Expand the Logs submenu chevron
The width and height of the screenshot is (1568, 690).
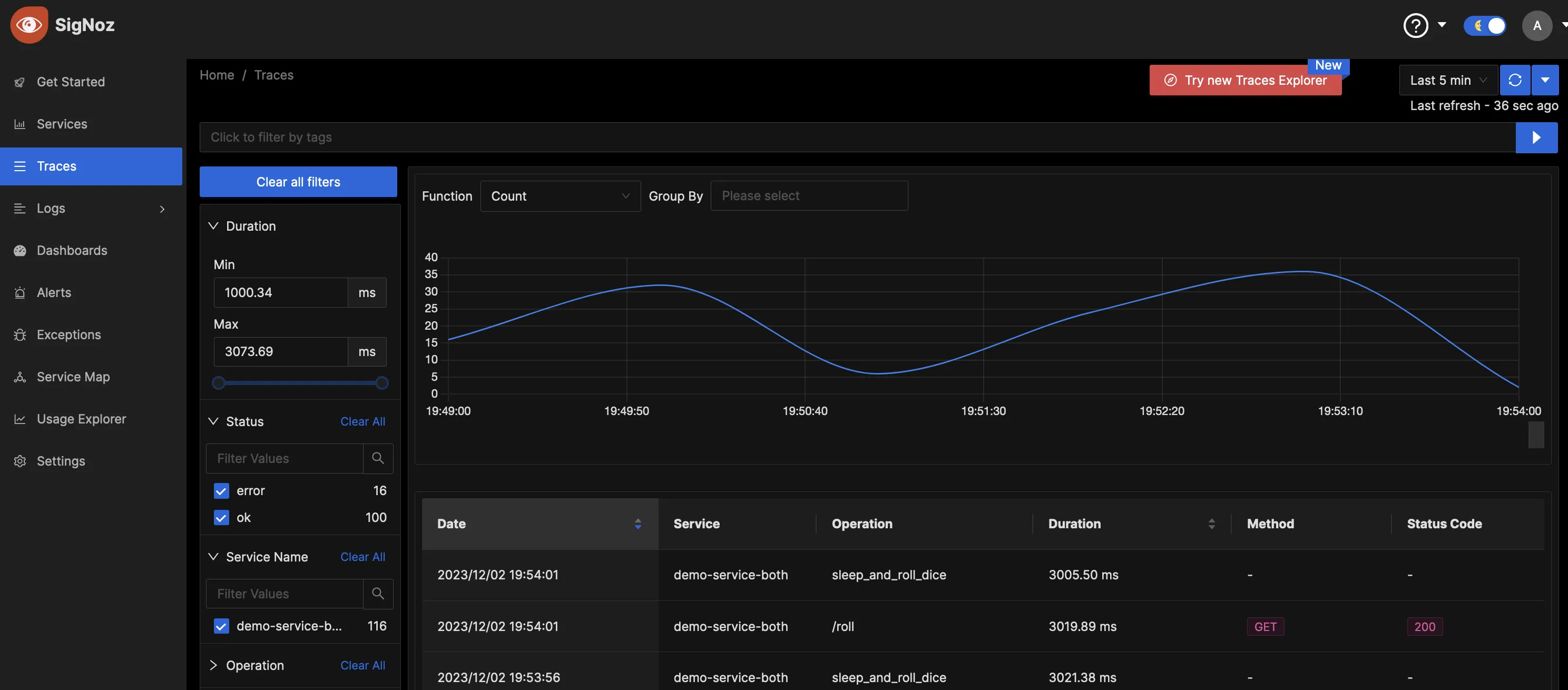[162, 209]
